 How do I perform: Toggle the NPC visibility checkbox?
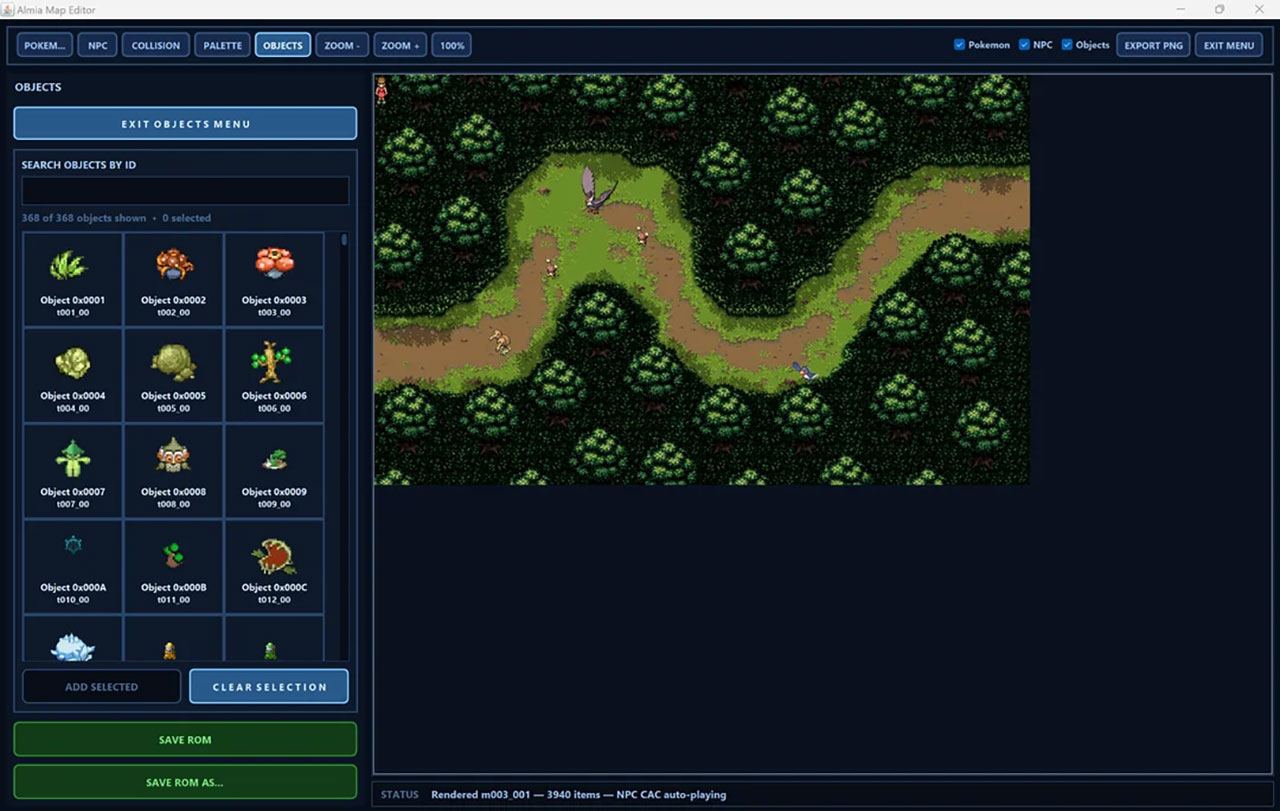(x=1024, y=45)
